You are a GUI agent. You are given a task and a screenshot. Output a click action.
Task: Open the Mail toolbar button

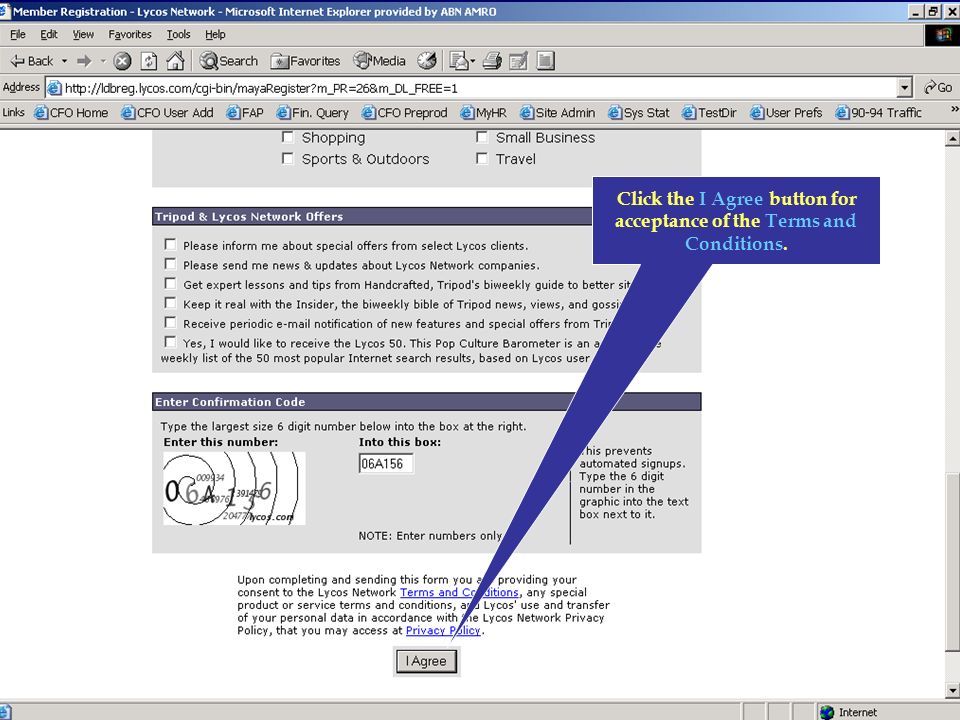tap(462, 61)
